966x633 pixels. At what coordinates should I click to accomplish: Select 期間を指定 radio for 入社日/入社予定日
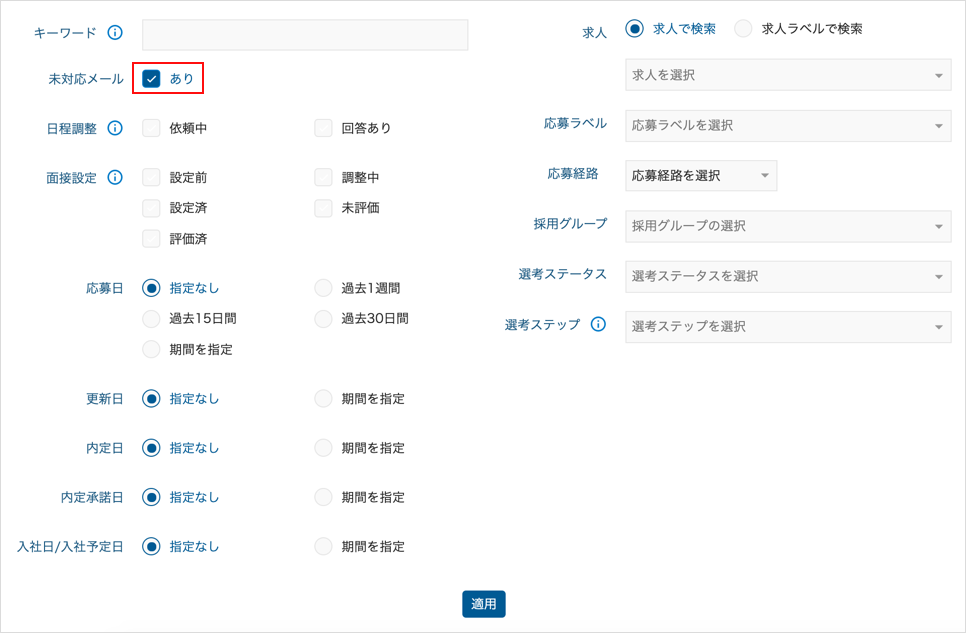point(323,547)
